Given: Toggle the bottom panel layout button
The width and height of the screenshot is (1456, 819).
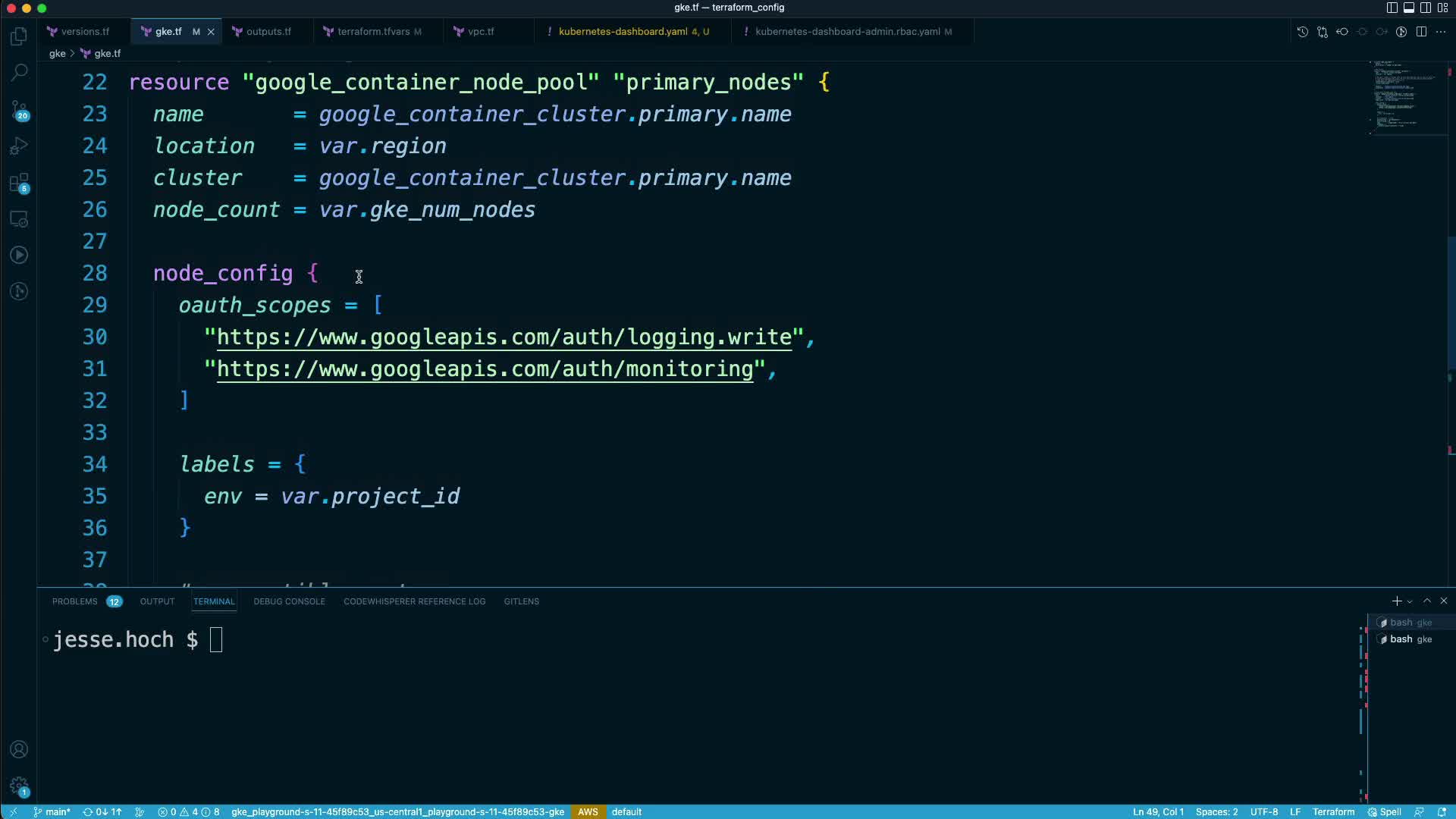Looking at the screenshot, I should click(1408, 8).
